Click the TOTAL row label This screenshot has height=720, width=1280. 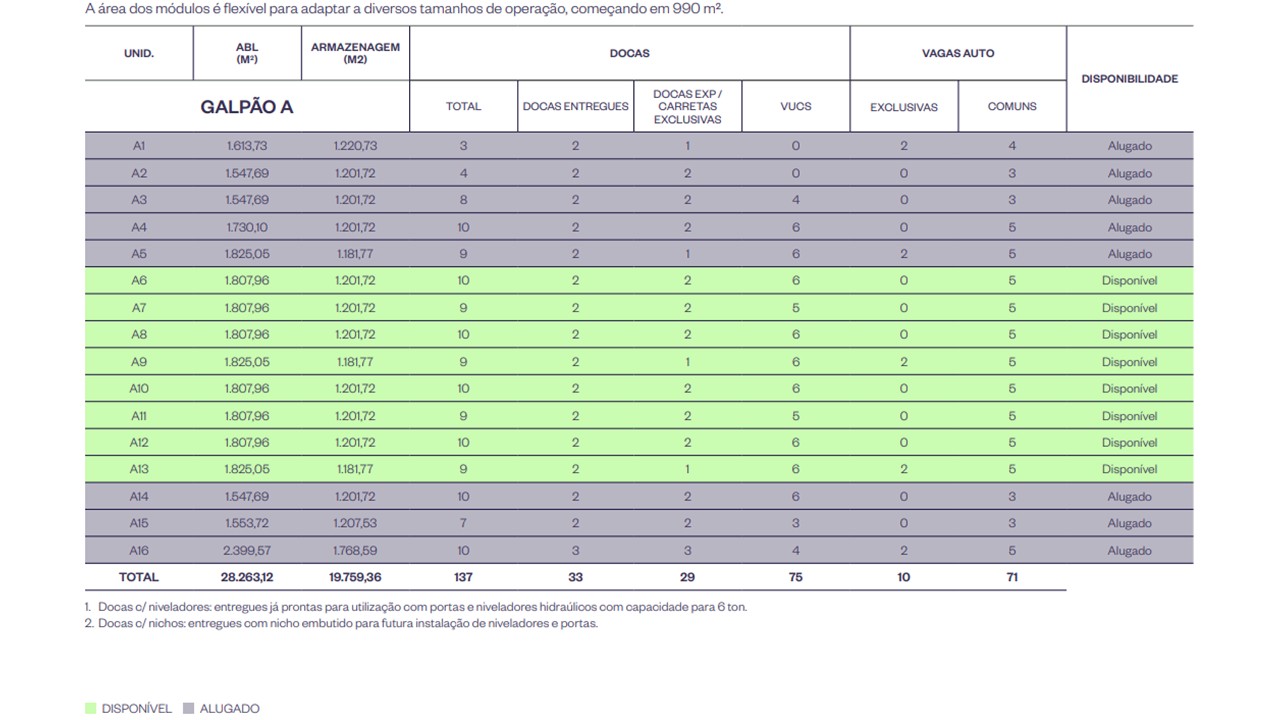139,577
